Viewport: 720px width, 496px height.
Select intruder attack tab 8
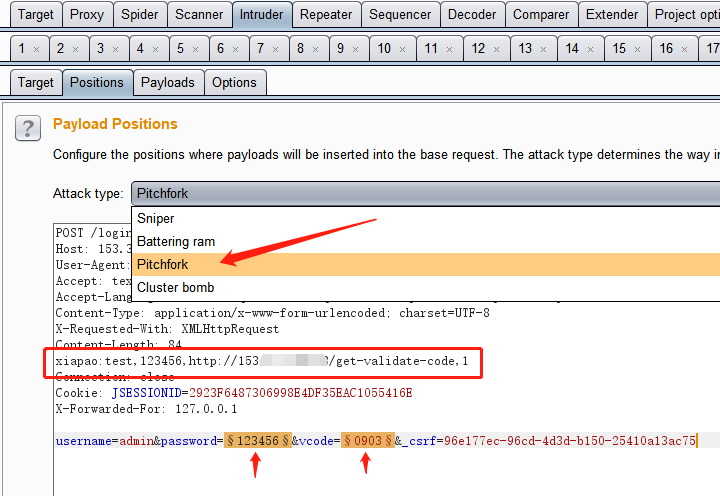tap(300, 49)
